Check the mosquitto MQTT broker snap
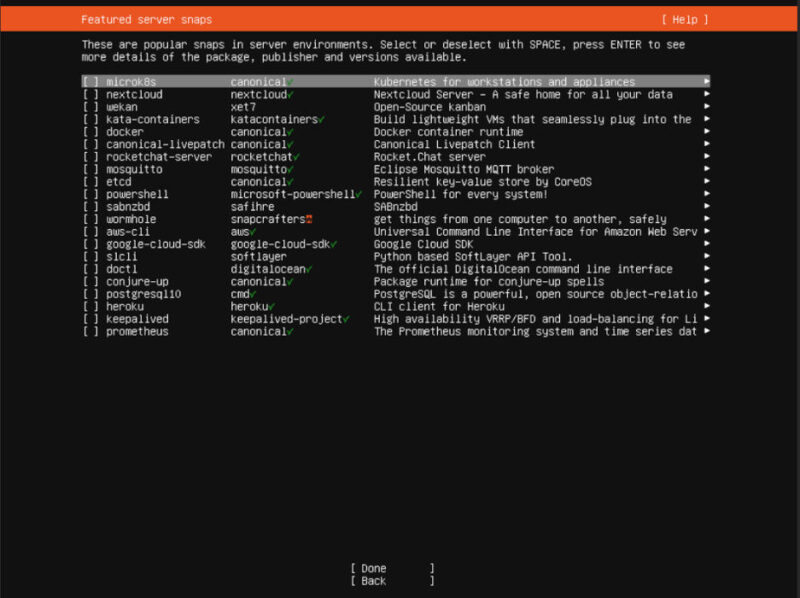This screenshot has height=598, width=800. (x=87, y=169)
